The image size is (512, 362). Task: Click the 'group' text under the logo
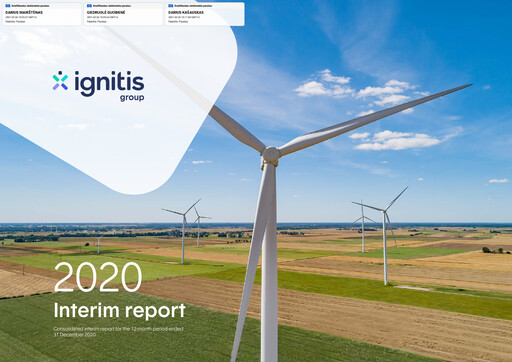click(x=132, y=98)
